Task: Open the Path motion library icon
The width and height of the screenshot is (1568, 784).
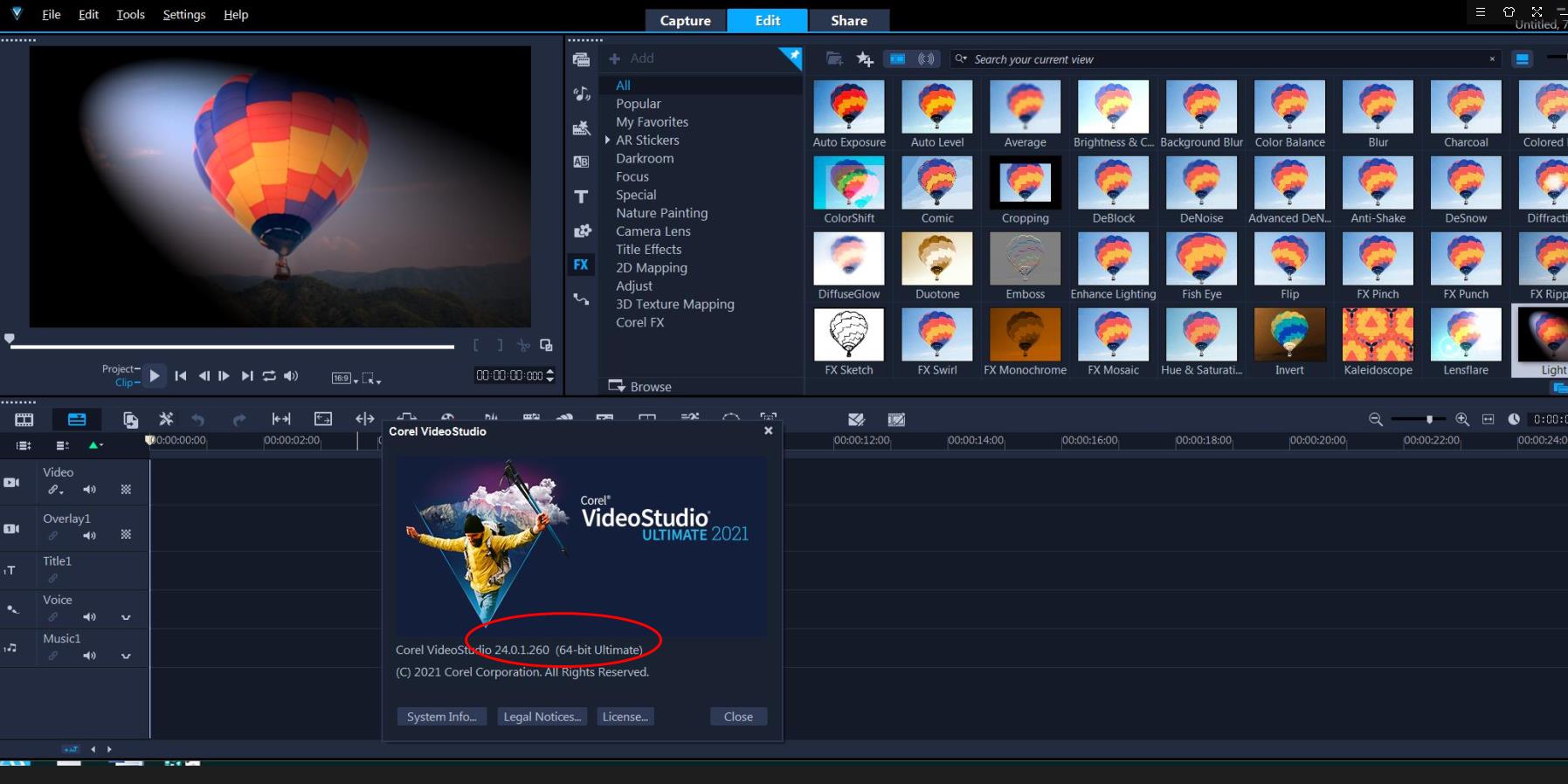Action: click(x=581, y=299)
